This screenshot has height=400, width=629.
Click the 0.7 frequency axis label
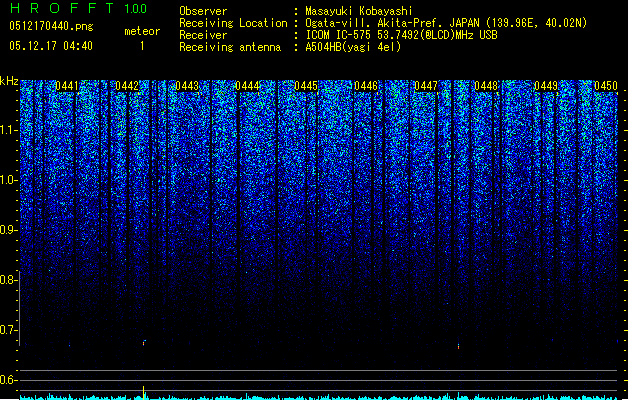7,330
